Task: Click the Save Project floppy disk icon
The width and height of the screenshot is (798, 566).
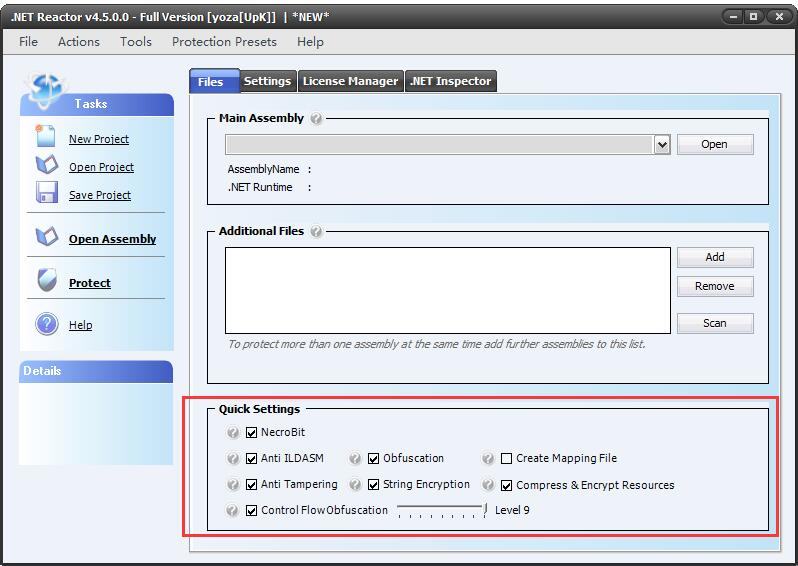Action: pyautogui.click(x=47, y=193)
